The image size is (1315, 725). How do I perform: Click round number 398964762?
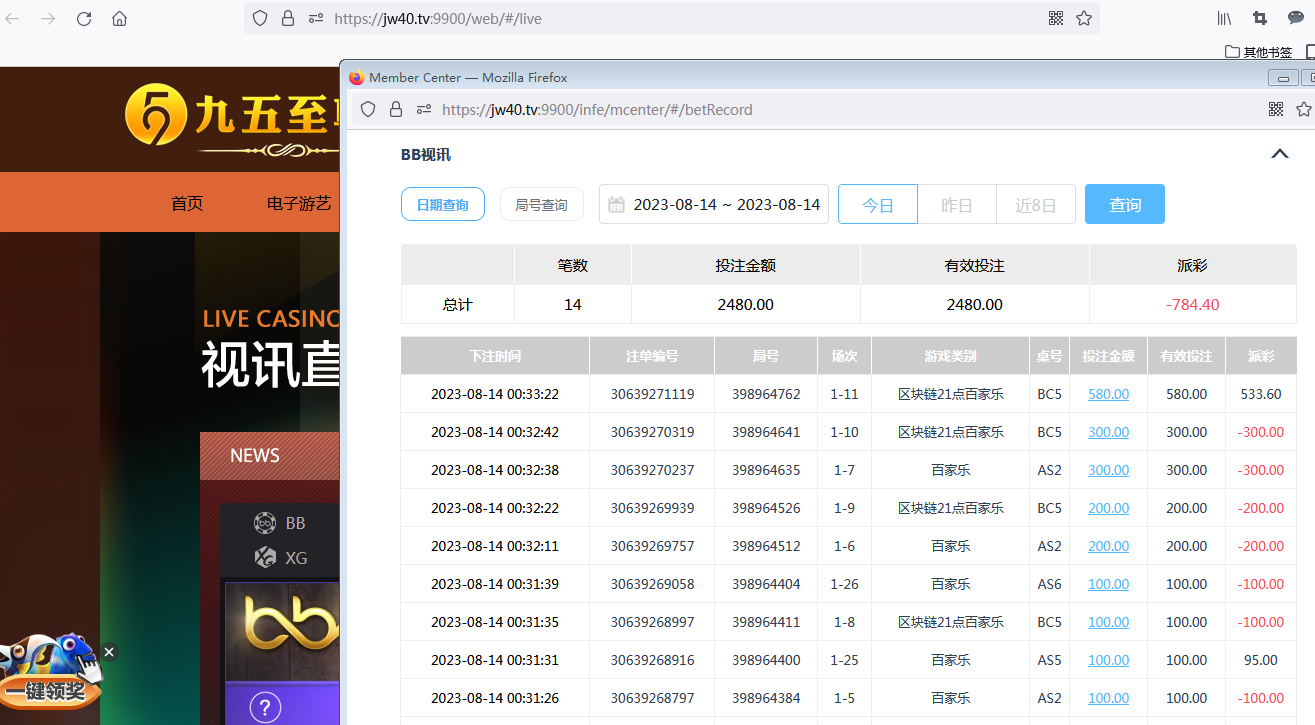coord(766,394)
